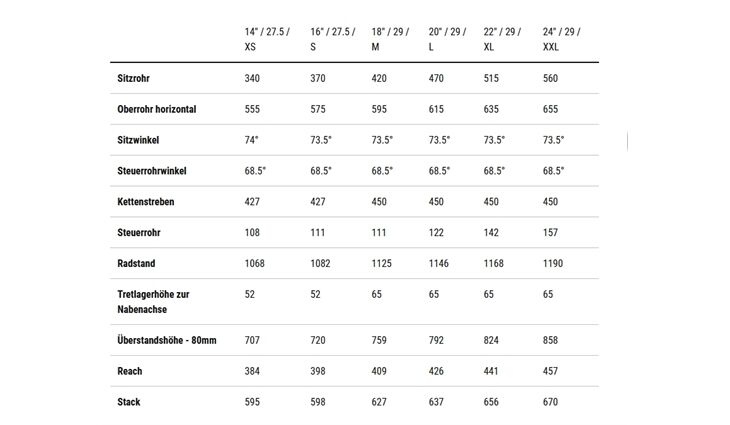Click the Sitzwinkel row label

[x=138, y=140]
